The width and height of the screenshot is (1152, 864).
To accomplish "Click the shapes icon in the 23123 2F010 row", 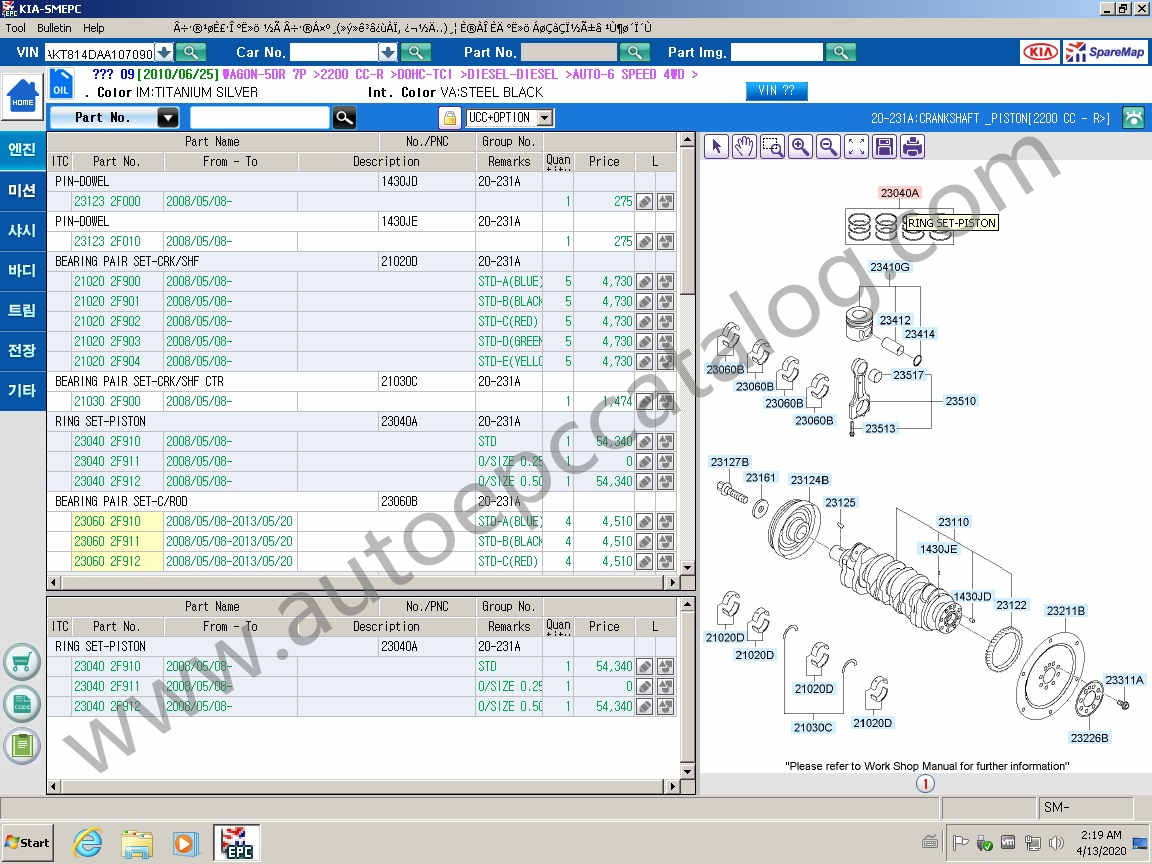I will click(666, 241).
